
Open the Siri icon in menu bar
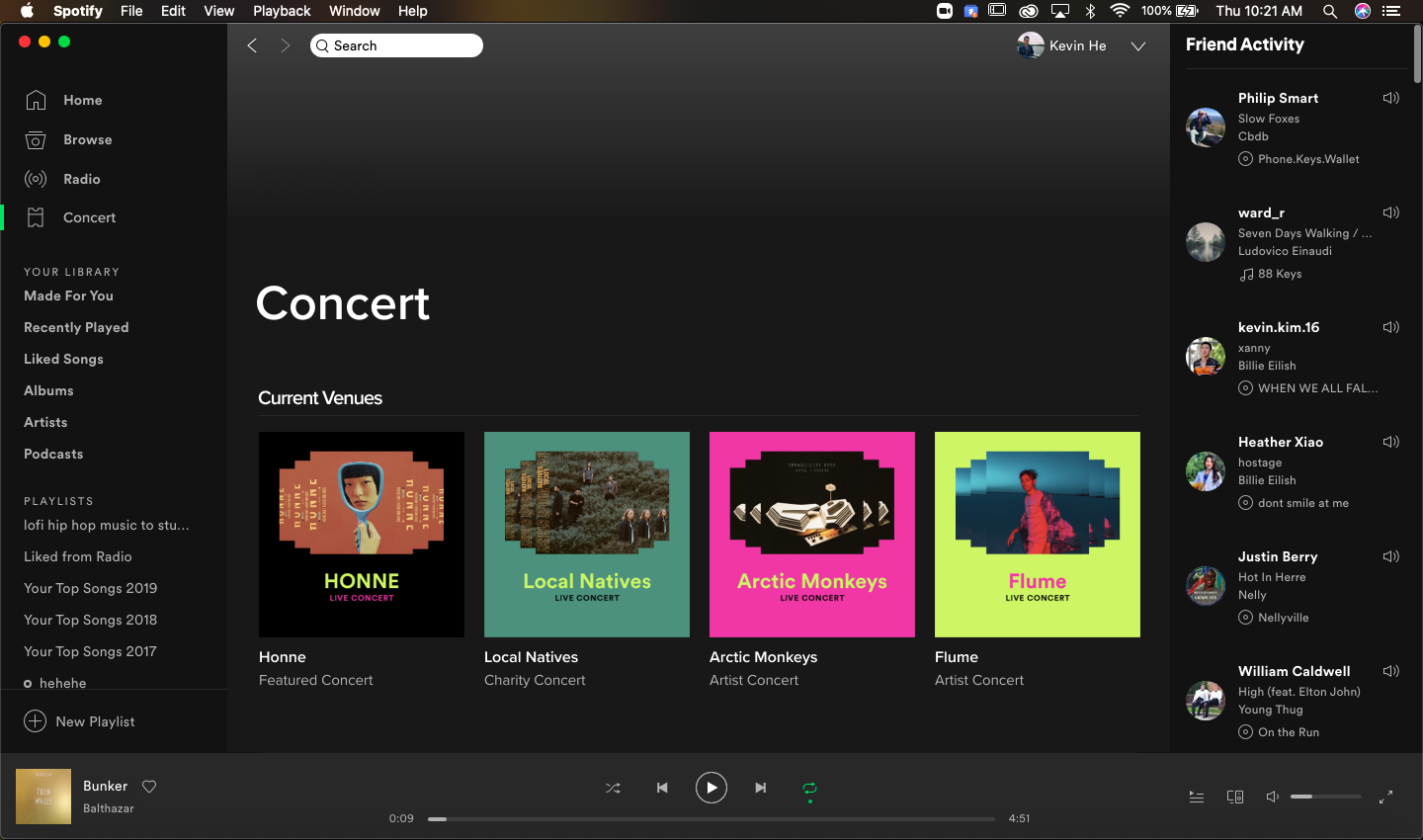(1363, 11)
